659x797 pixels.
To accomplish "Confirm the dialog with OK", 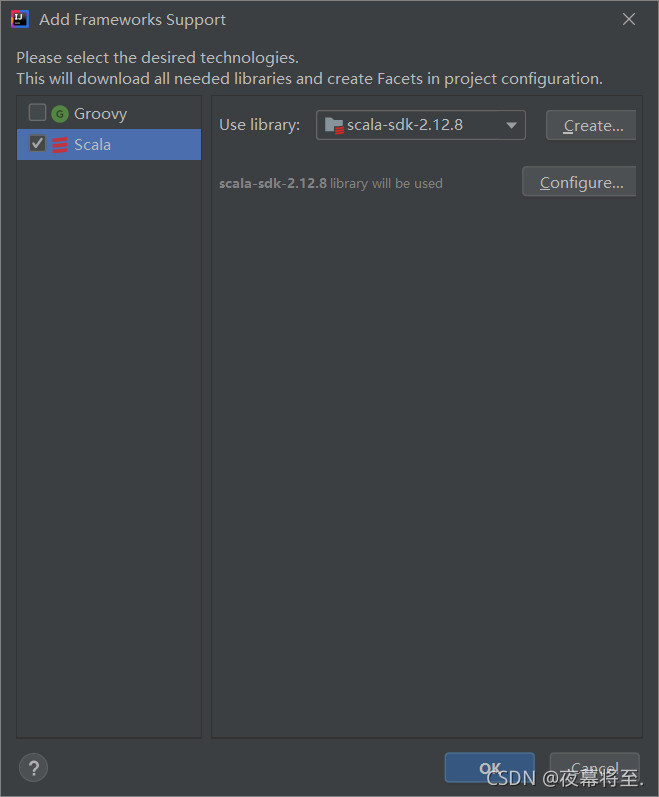I will (x=489, y=768).
